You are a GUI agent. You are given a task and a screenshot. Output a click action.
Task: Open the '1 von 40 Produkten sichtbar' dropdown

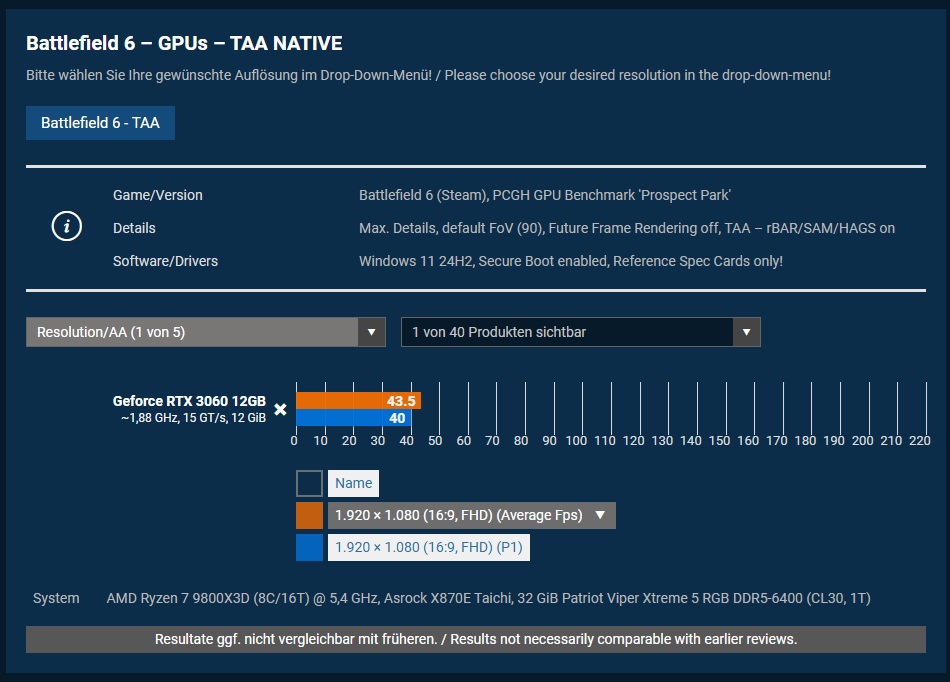pyautogui.click(x=580, y=332)
